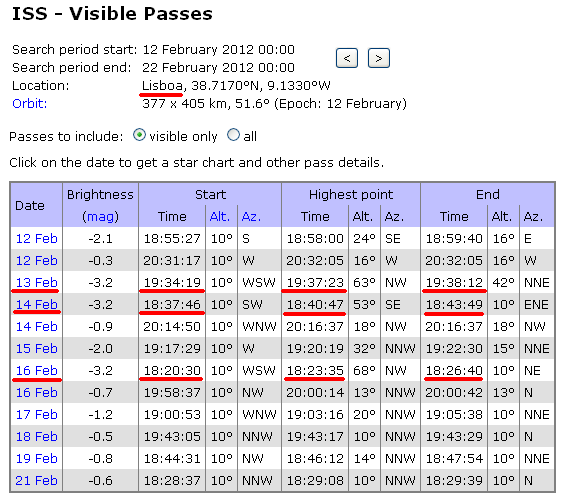Screen dimensions: 563x498
Task: Click highest point time 20:00:14
Action: pyautogui.click(x=315, y=392)
